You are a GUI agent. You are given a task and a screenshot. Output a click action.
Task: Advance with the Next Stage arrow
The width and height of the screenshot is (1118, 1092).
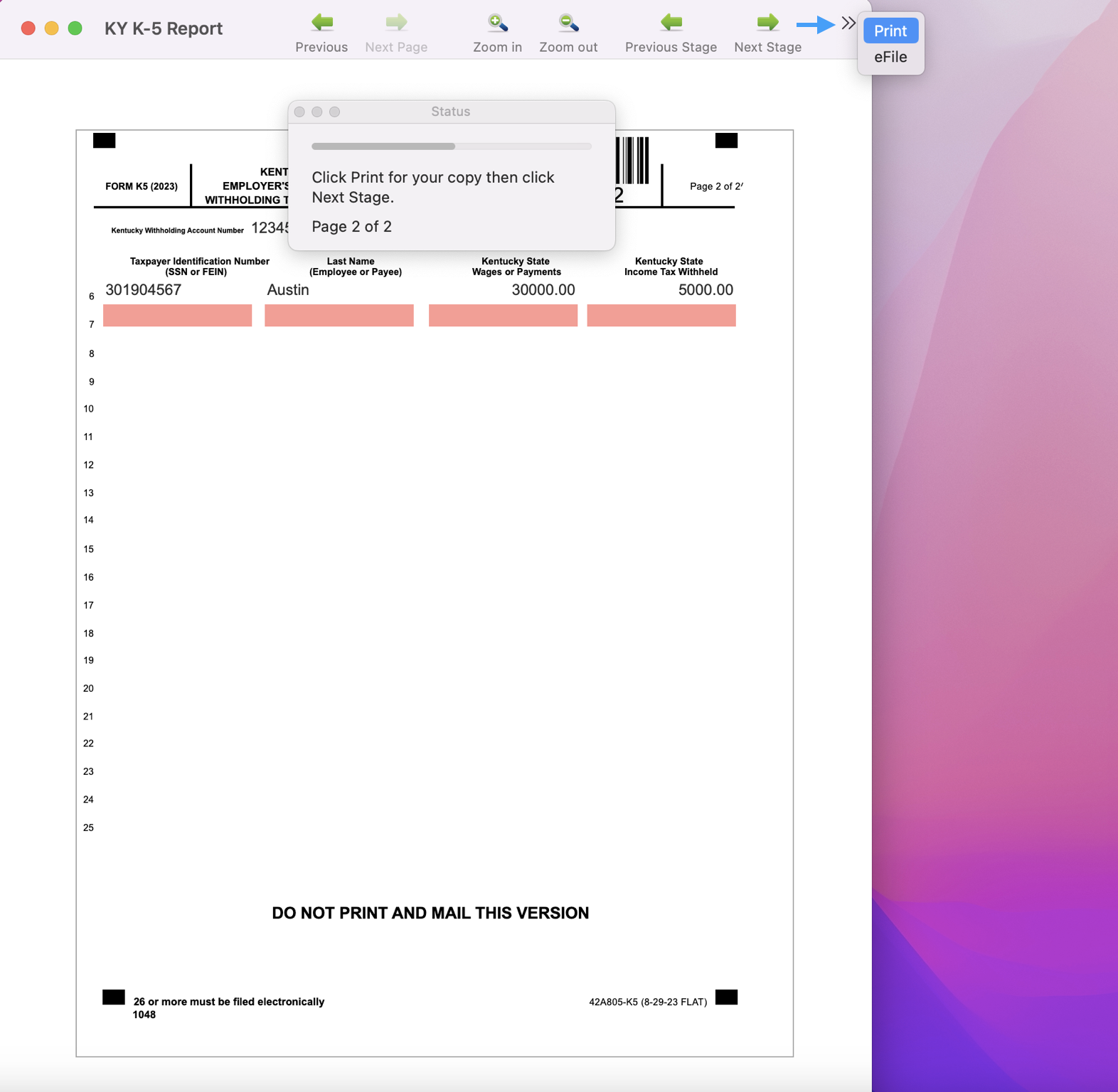767,23
